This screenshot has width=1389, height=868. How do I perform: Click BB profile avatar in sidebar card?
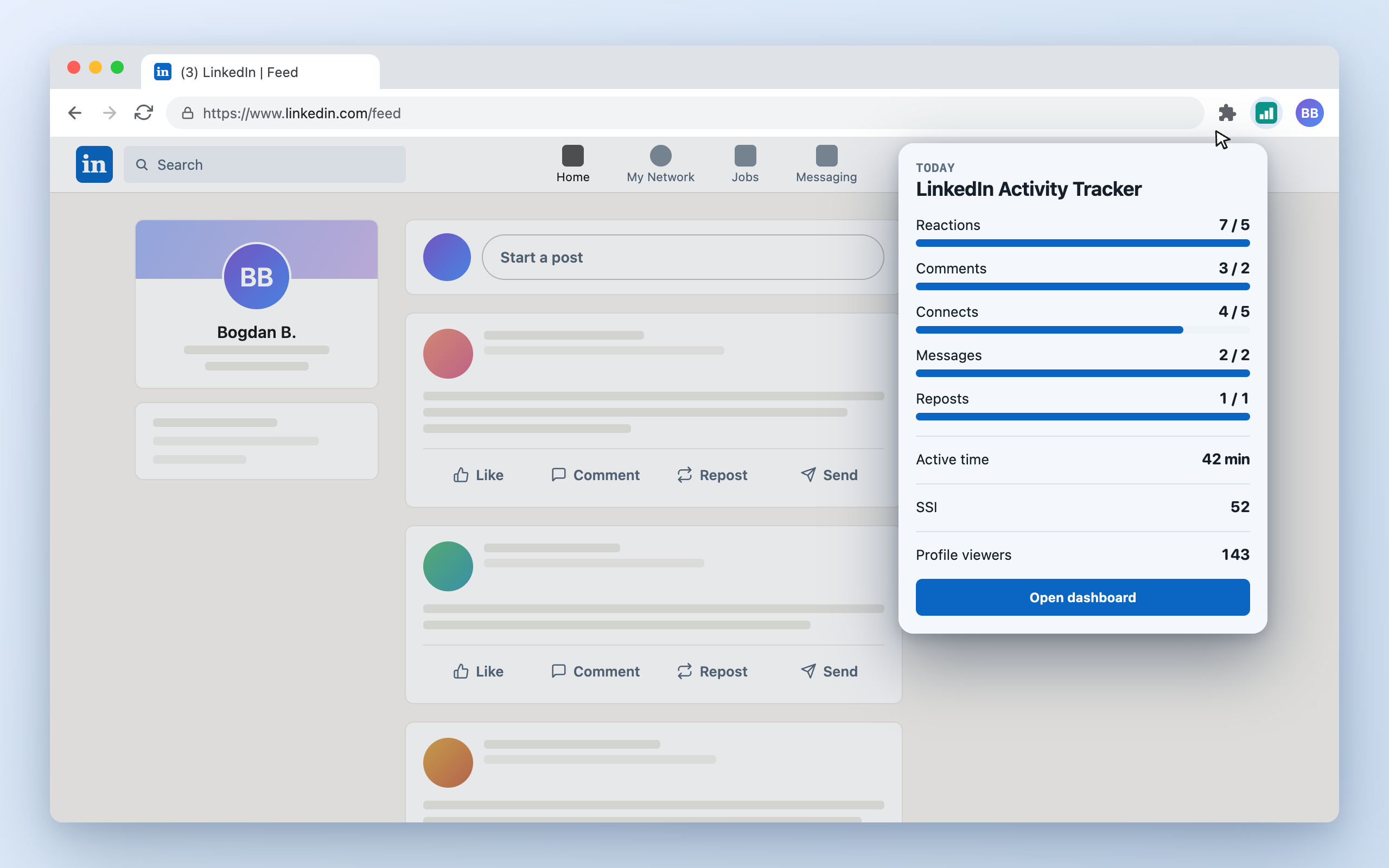[257, 277]
